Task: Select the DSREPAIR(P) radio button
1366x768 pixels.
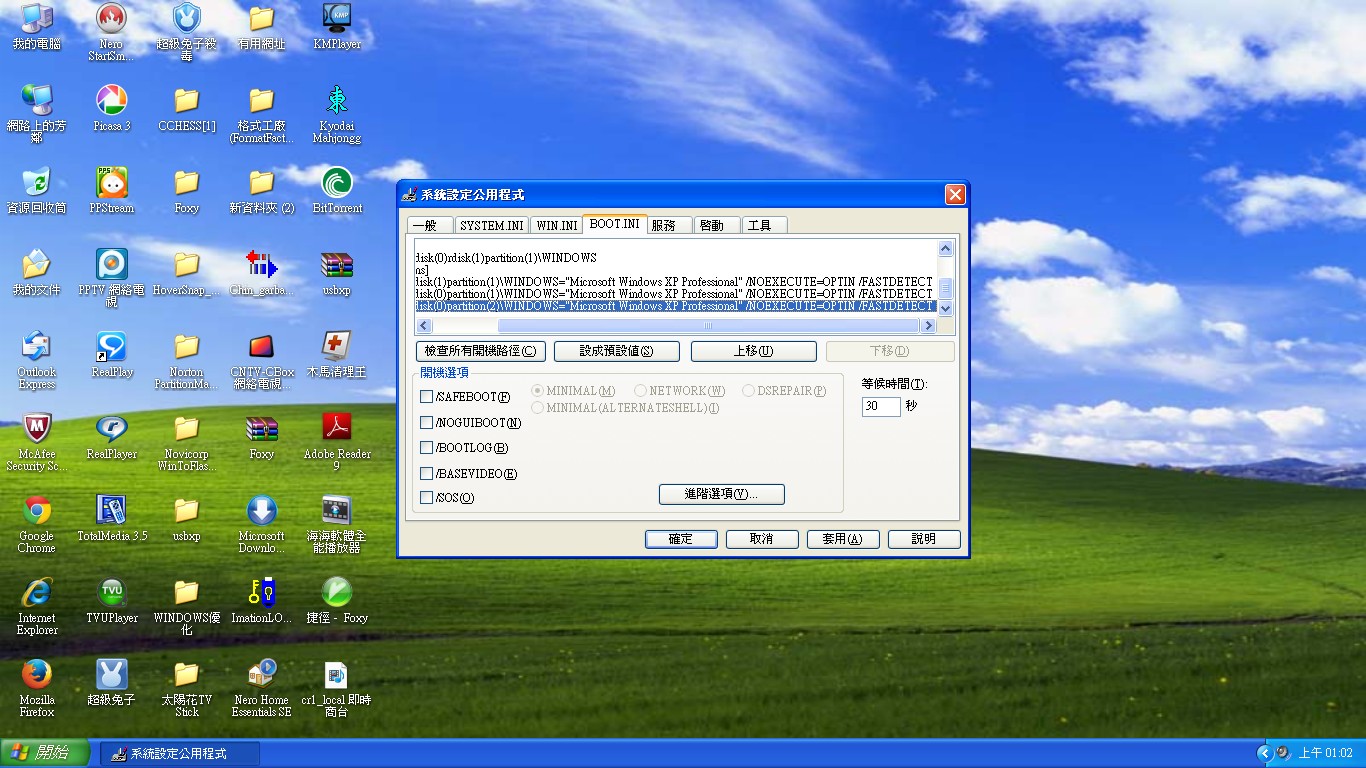Action: click(x=748, y=391)
